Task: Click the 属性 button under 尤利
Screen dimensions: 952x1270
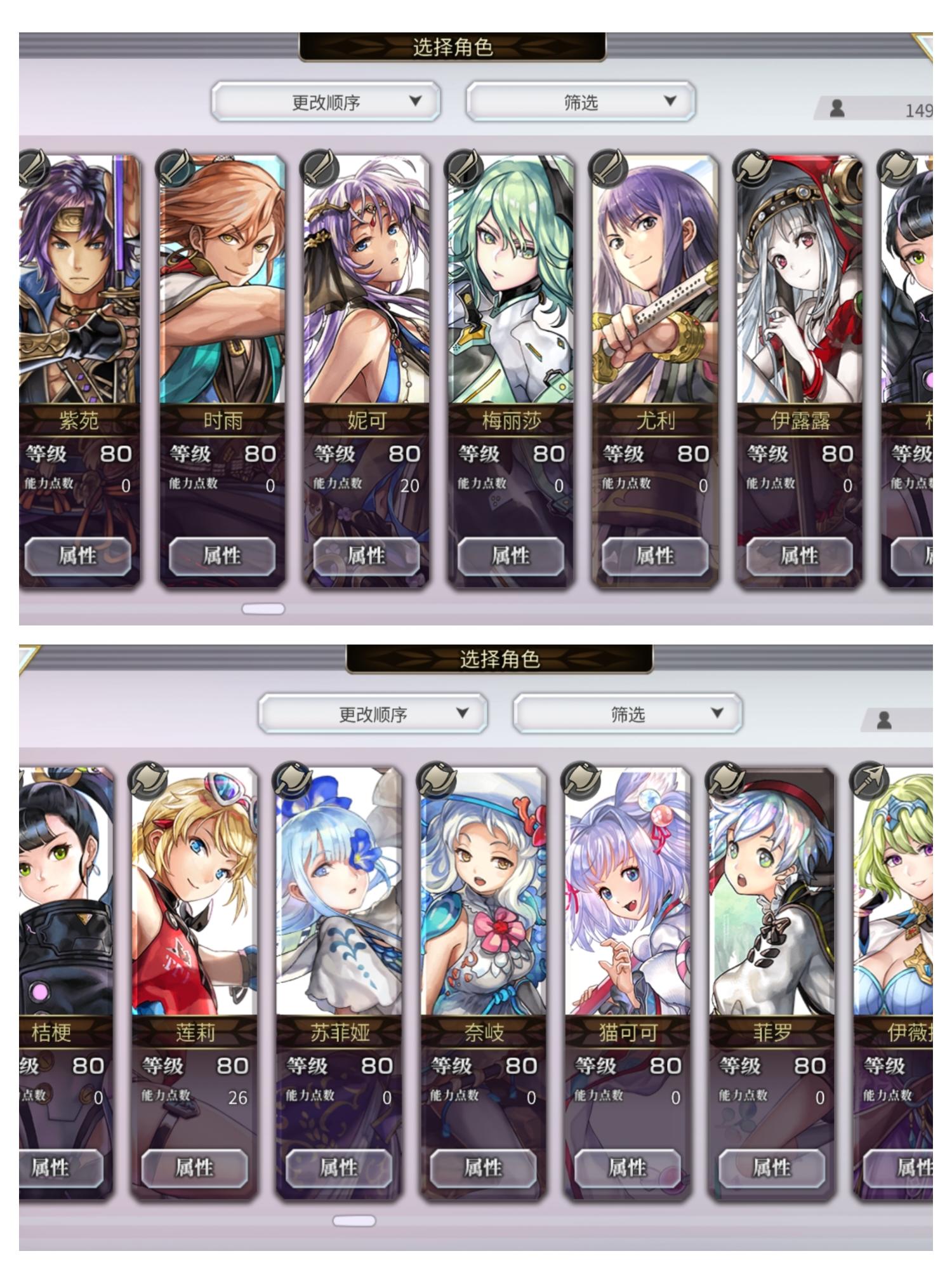Action: (x=655, y=556)
